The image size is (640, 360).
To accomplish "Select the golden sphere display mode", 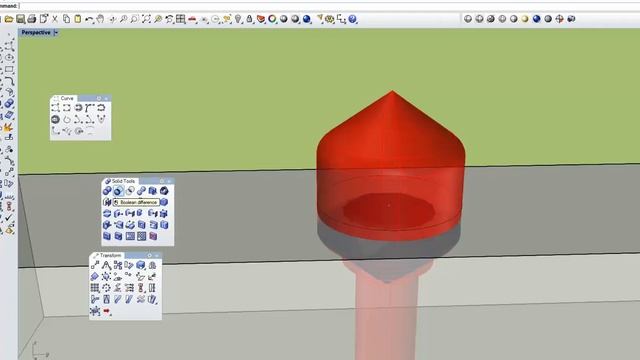I will point(525,19).
